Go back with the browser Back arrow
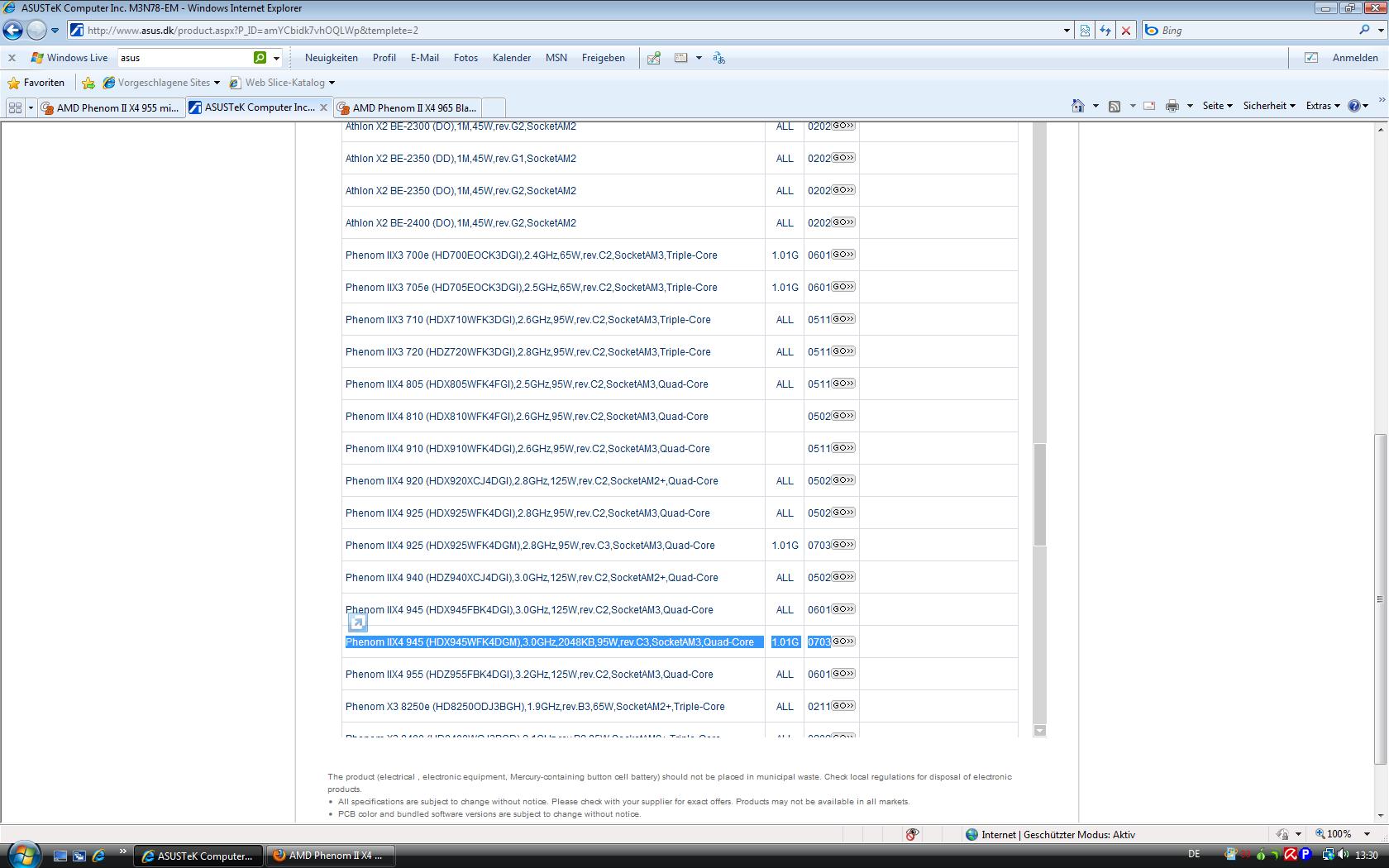 (12, 31)
